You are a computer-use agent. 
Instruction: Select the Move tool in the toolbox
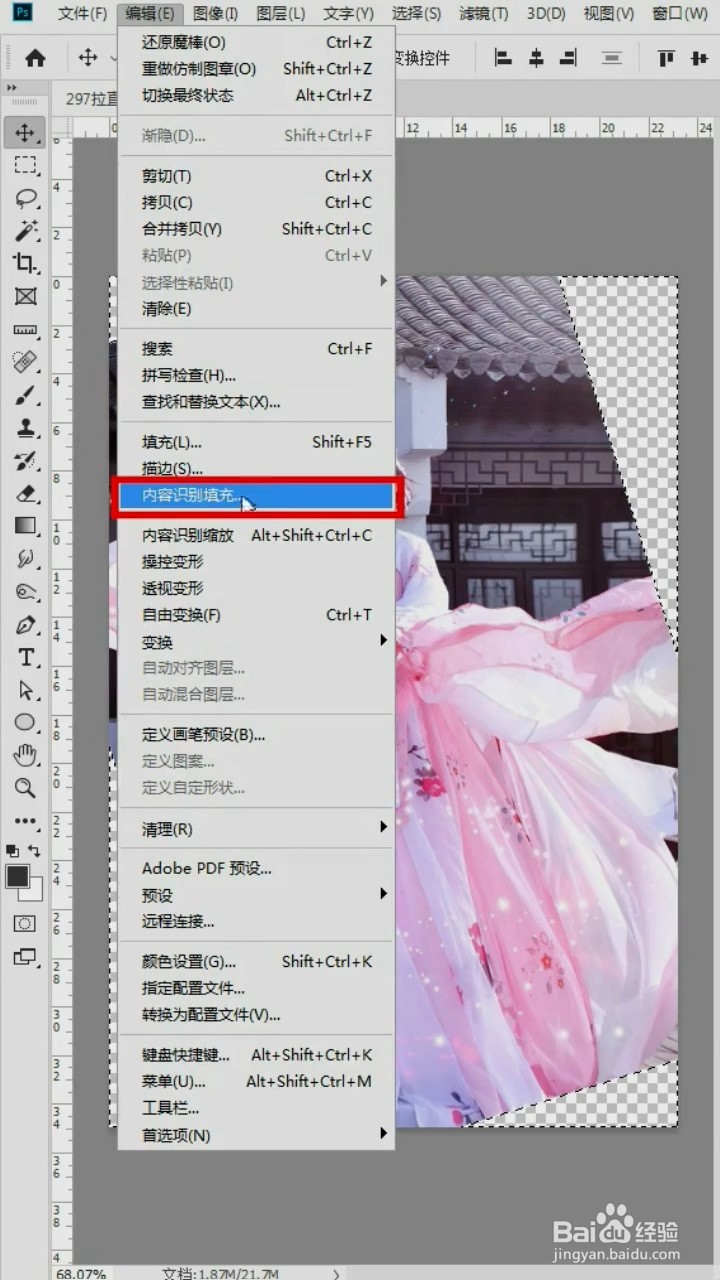25,132
